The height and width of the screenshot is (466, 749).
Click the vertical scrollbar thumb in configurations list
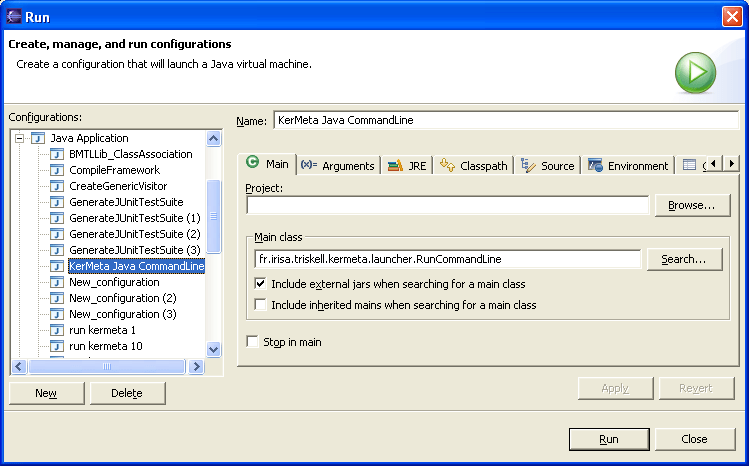[214, 216]
